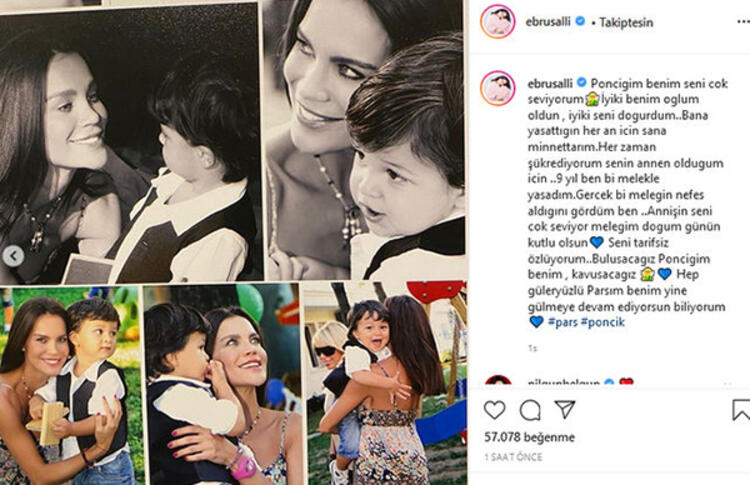Save post with bookmark icon
The image size is (750, 485).
tap(741, 410)
